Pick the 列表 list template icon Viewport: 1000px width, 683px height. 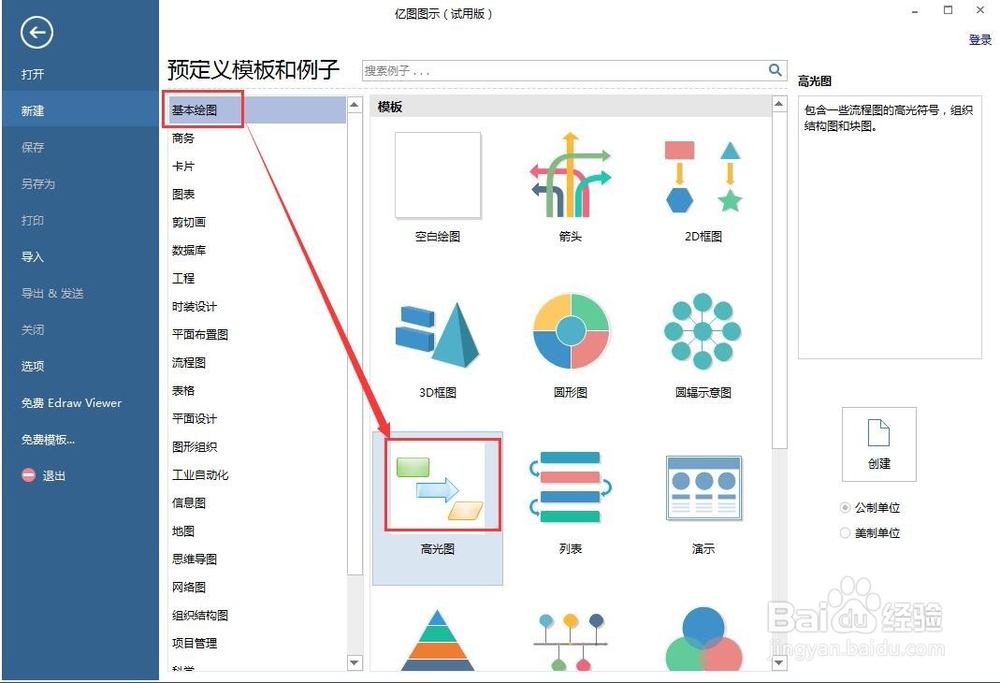click(x=570, y=487)
